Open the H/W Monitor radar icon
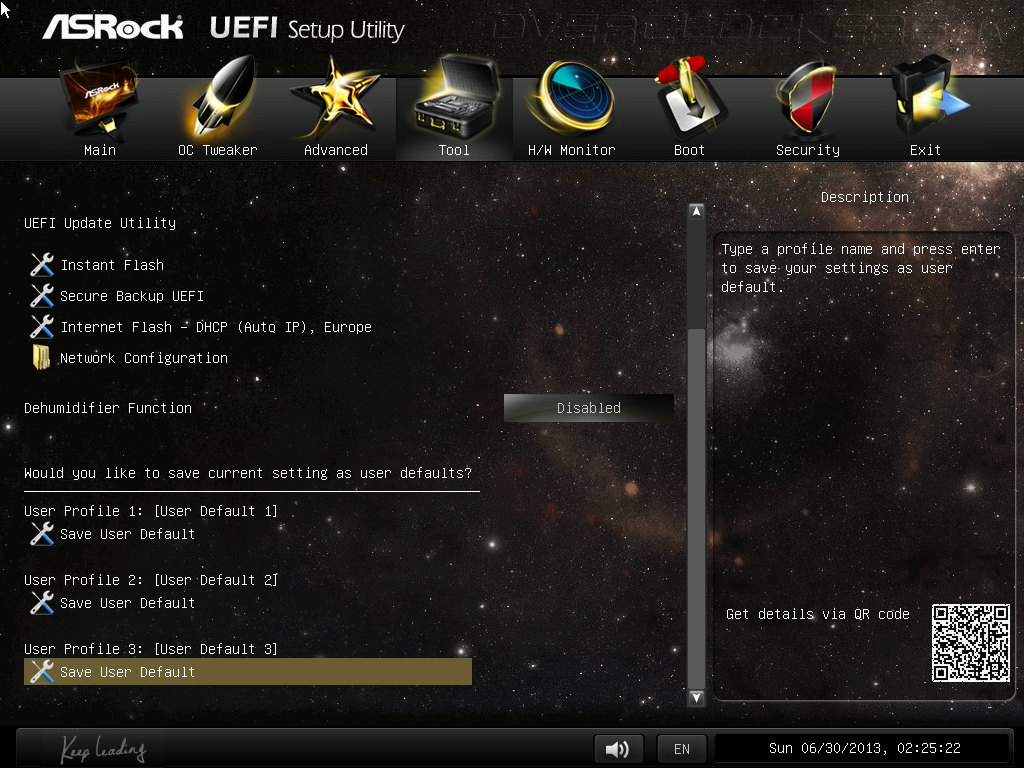The height and width of the screenshot is (768, 1024). click(x=572, y=98)
